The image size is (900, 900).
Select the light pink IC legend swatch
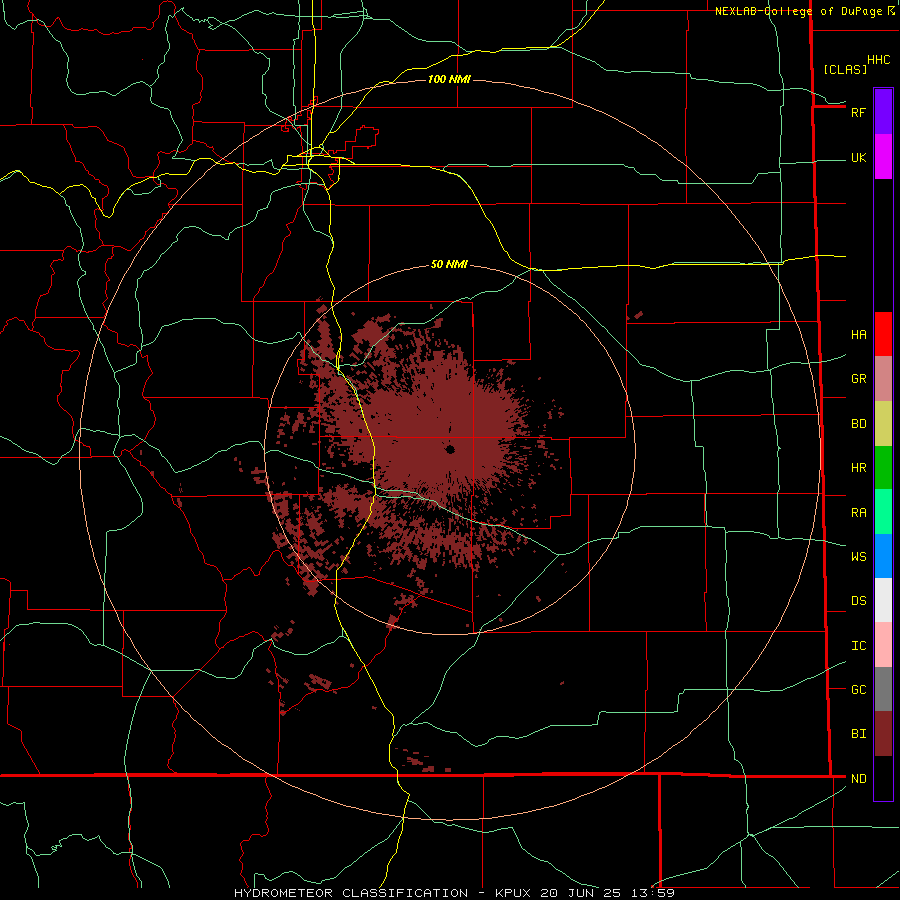[x=883, y=645]
